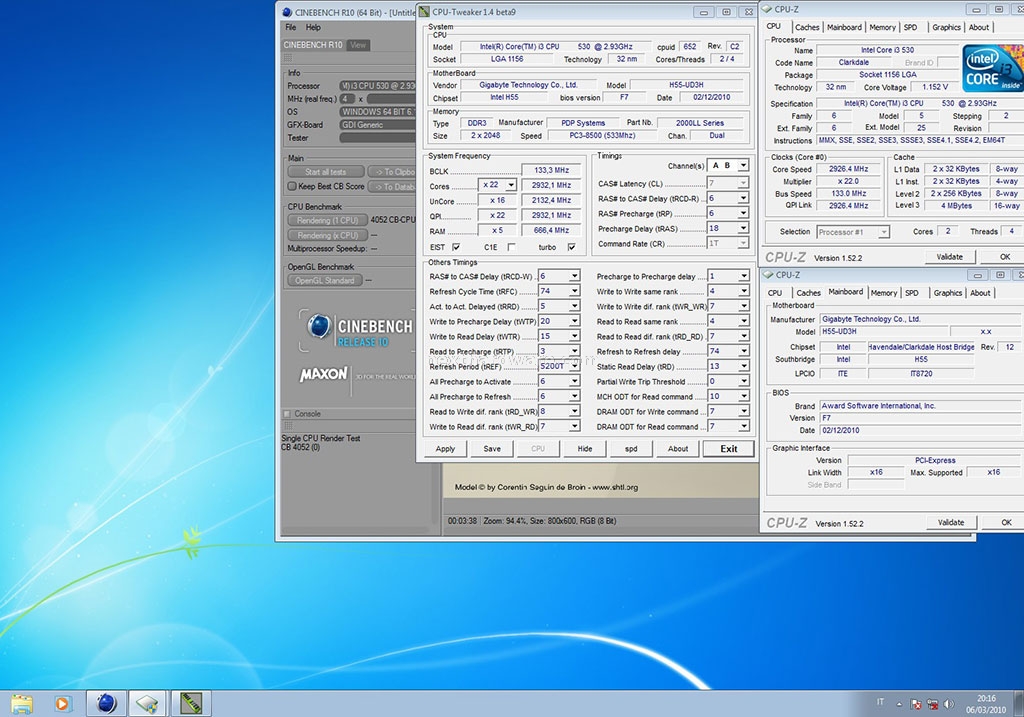Click Validate in the CPU-Z processor window
The width and height of the screenshot is (1024, 717).
point(950,257)
